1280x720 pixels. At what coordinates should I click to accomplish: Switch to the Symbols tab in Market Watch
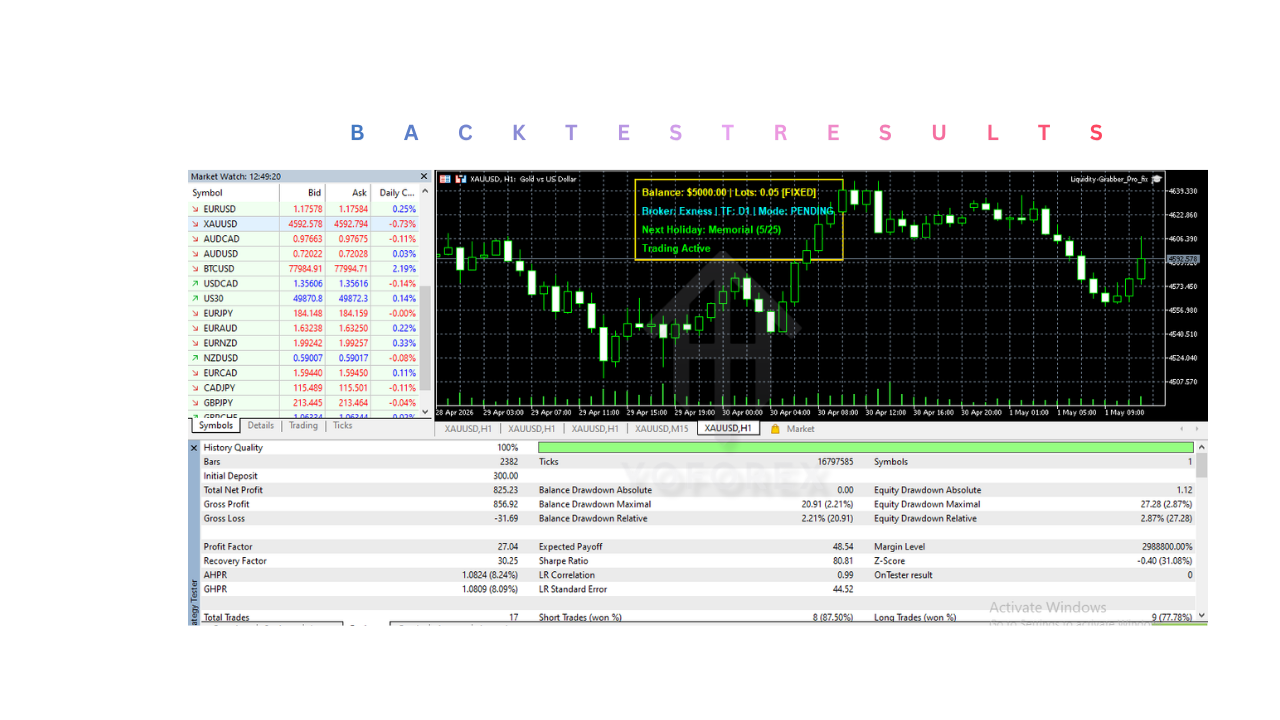[x=216, y=426]
